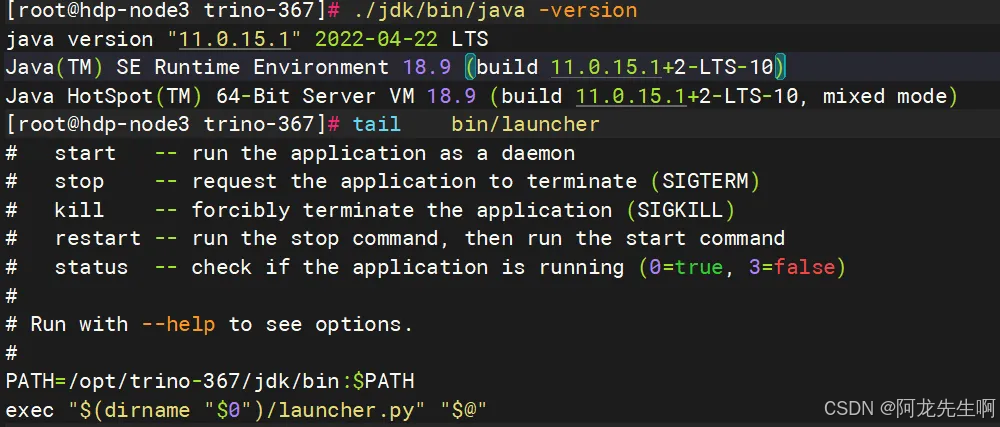Click the word SIGTERM

pyautogui.click(x=705, y=182)
